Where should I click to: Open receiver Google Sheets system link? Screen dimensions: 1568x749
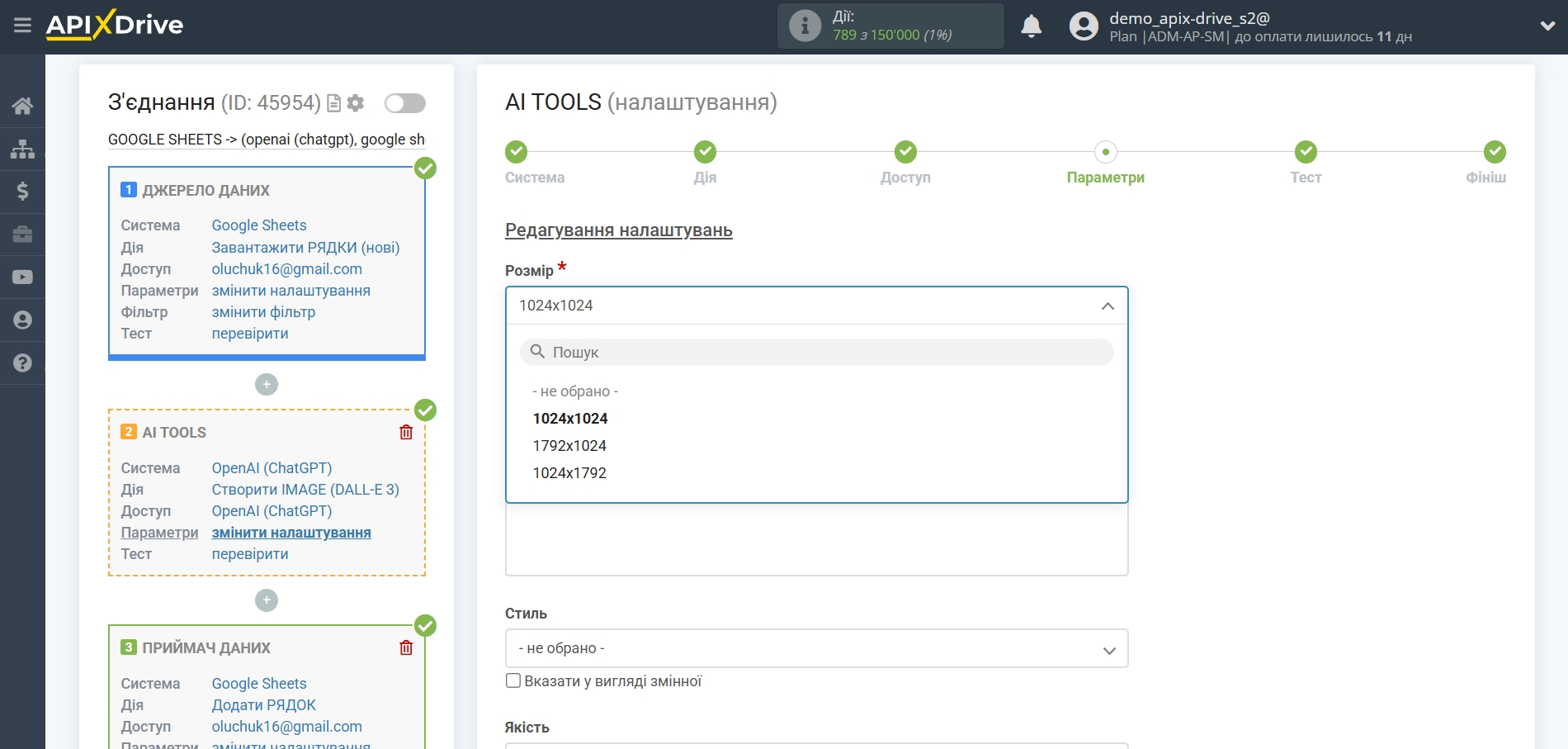(x=259, y=684)
